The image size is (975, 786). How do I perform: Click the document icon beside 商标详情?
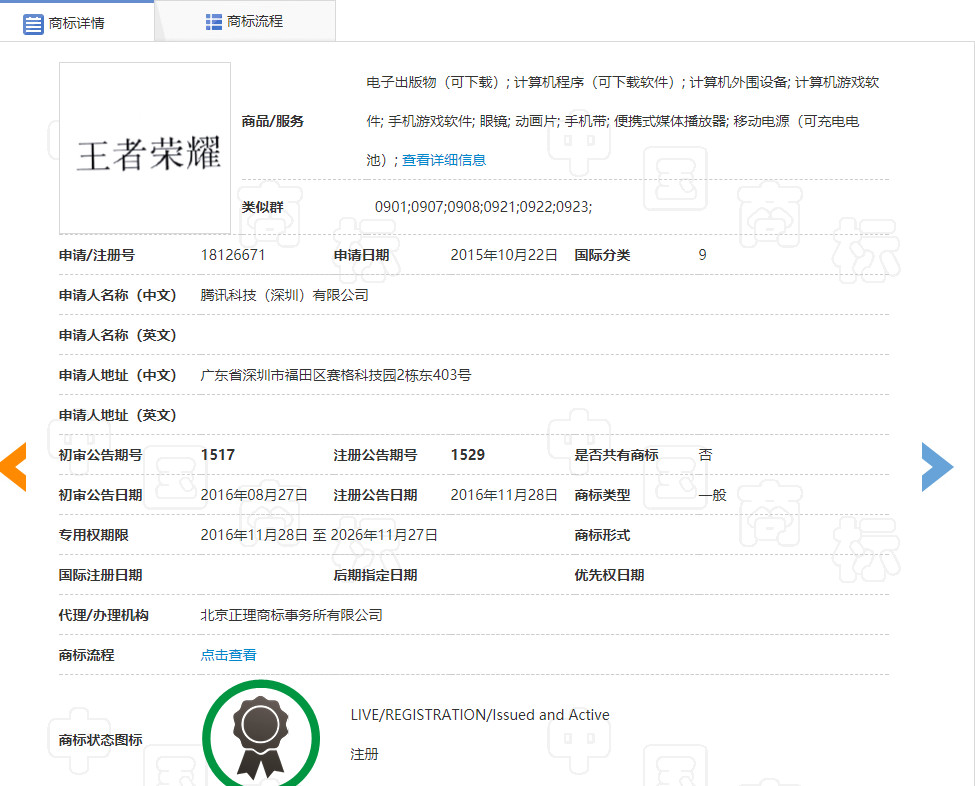33,23
